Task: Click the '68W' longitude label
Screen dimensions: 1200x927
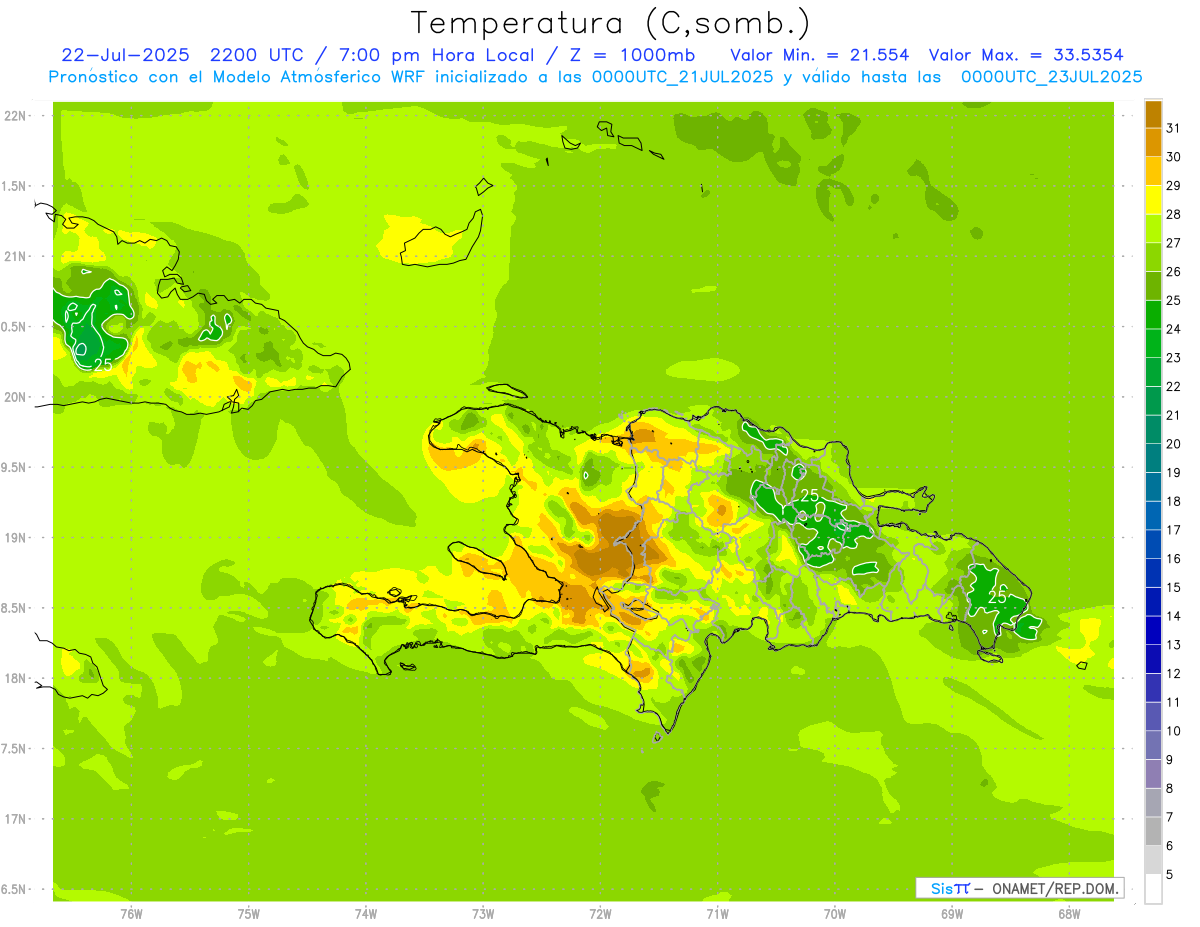Action: pyautogui.click(x=1069, y=913)
